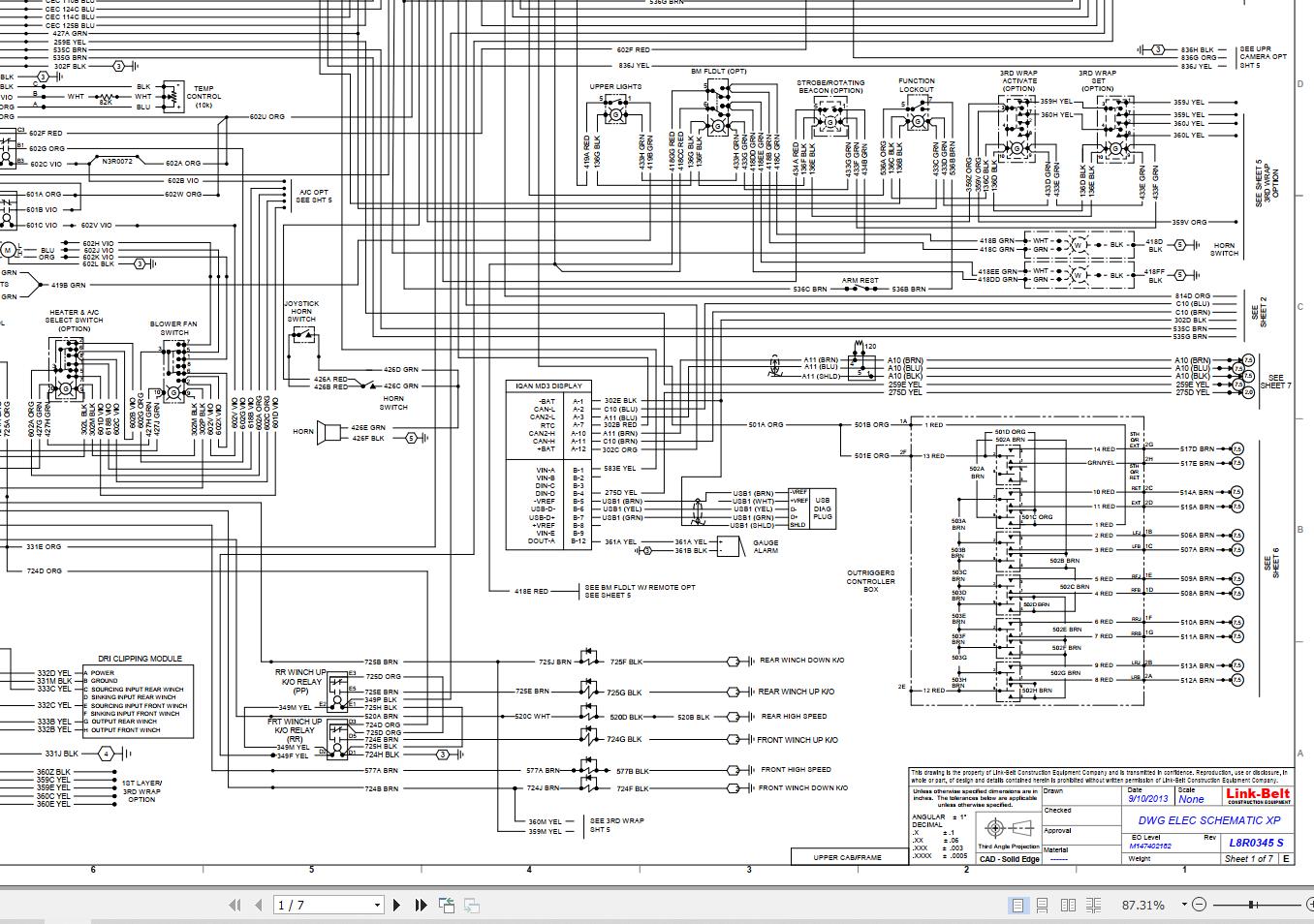
Task: Advance to the next page
Action: pos(397,905)
